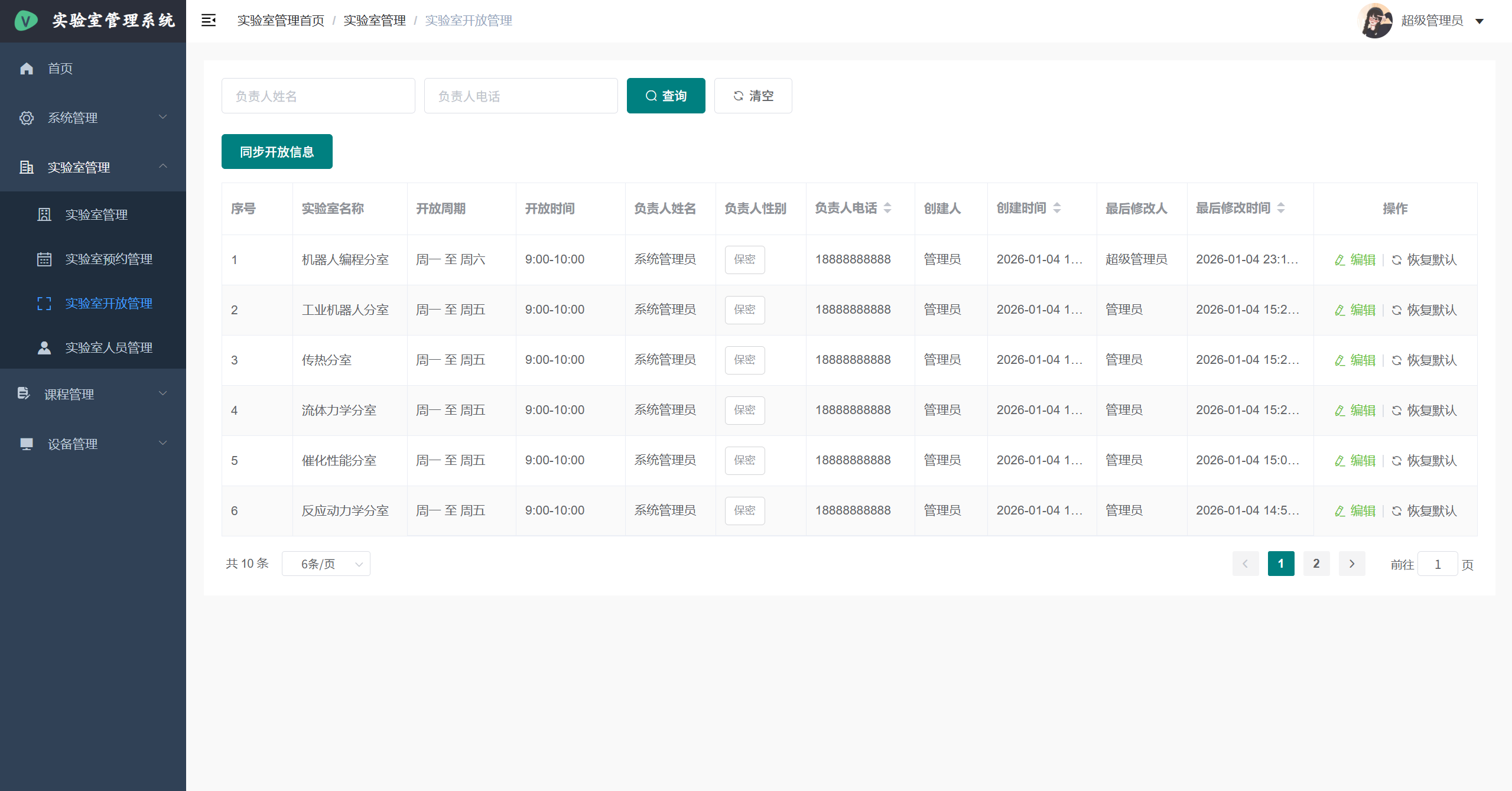This screenshot has width=1512, height=791.
Task: Click restore-default icon for 传热分室 row
Action: (1397, 360)
